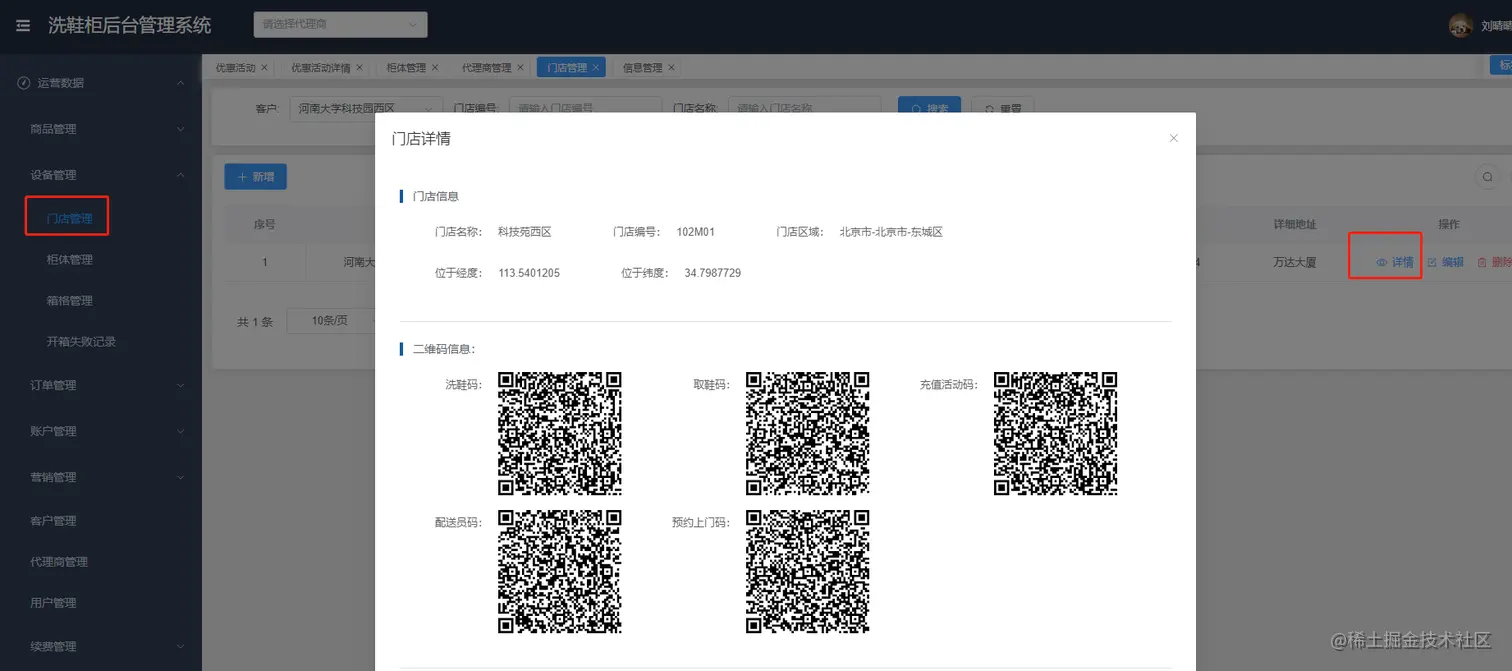1512x671 pixels.
Task: Expand the 商品管理 sidebar menu
Action: tap(101, 129)
